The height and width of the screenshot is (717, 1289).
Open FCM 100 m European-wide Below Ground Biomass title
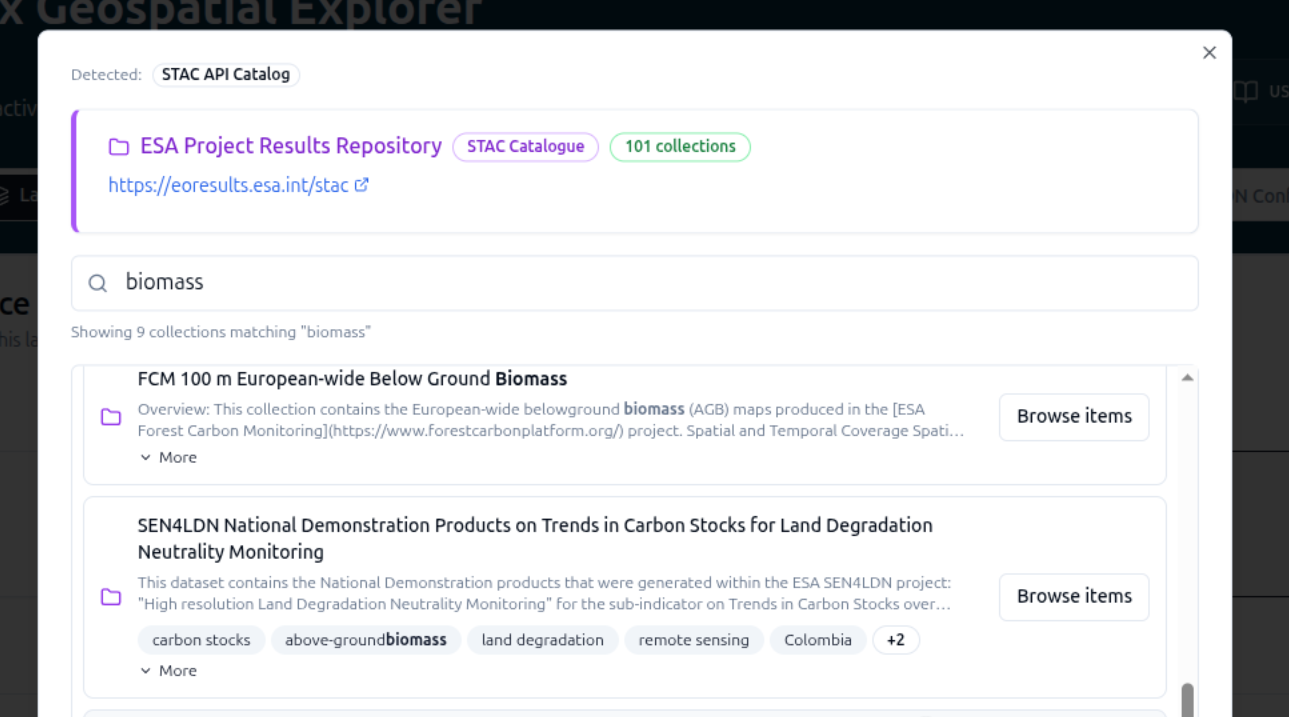click(x=352, y=379)
